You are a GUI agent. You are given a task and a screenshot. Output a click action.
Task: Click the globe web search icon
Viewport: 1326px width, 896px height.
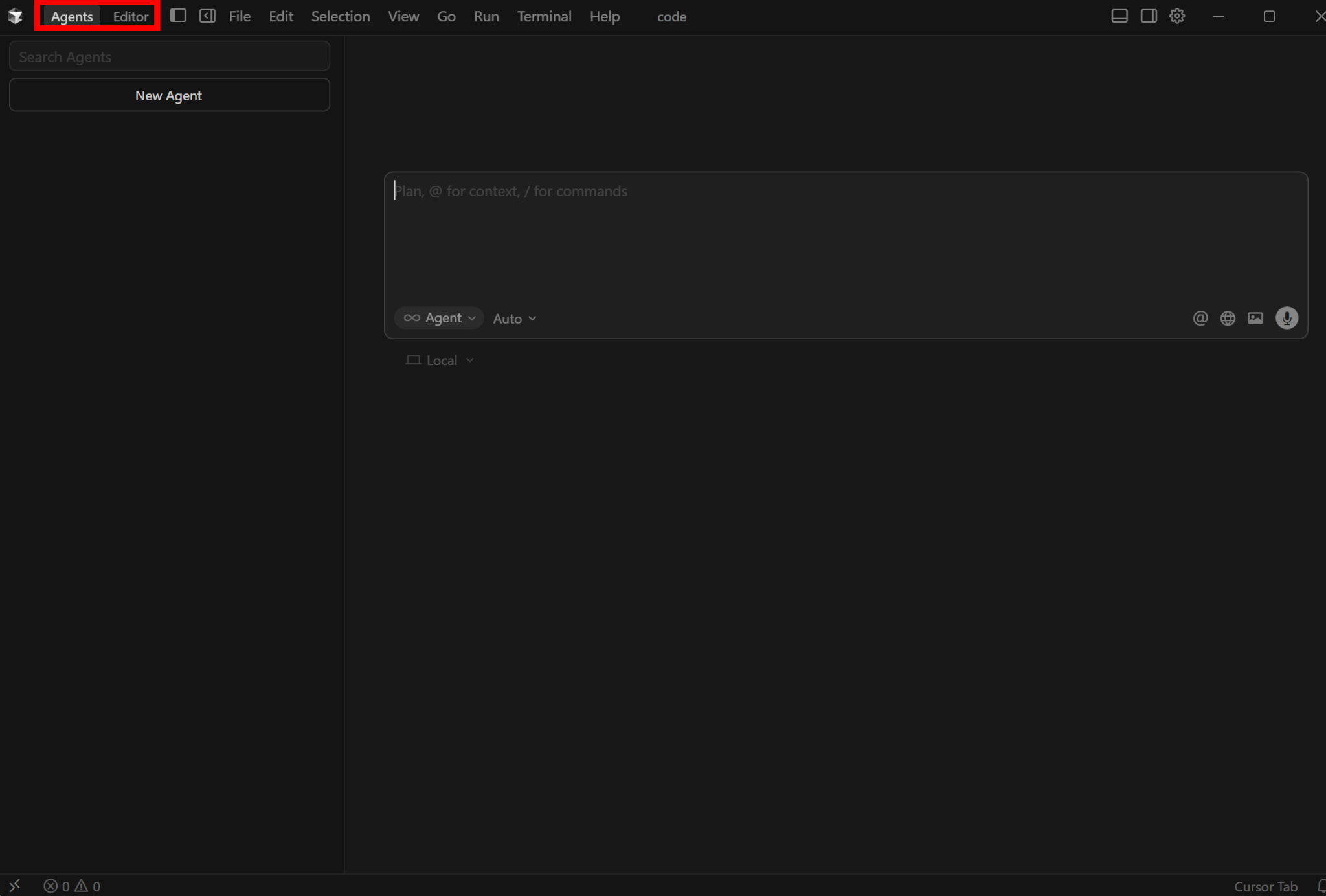pos(1228,318)
